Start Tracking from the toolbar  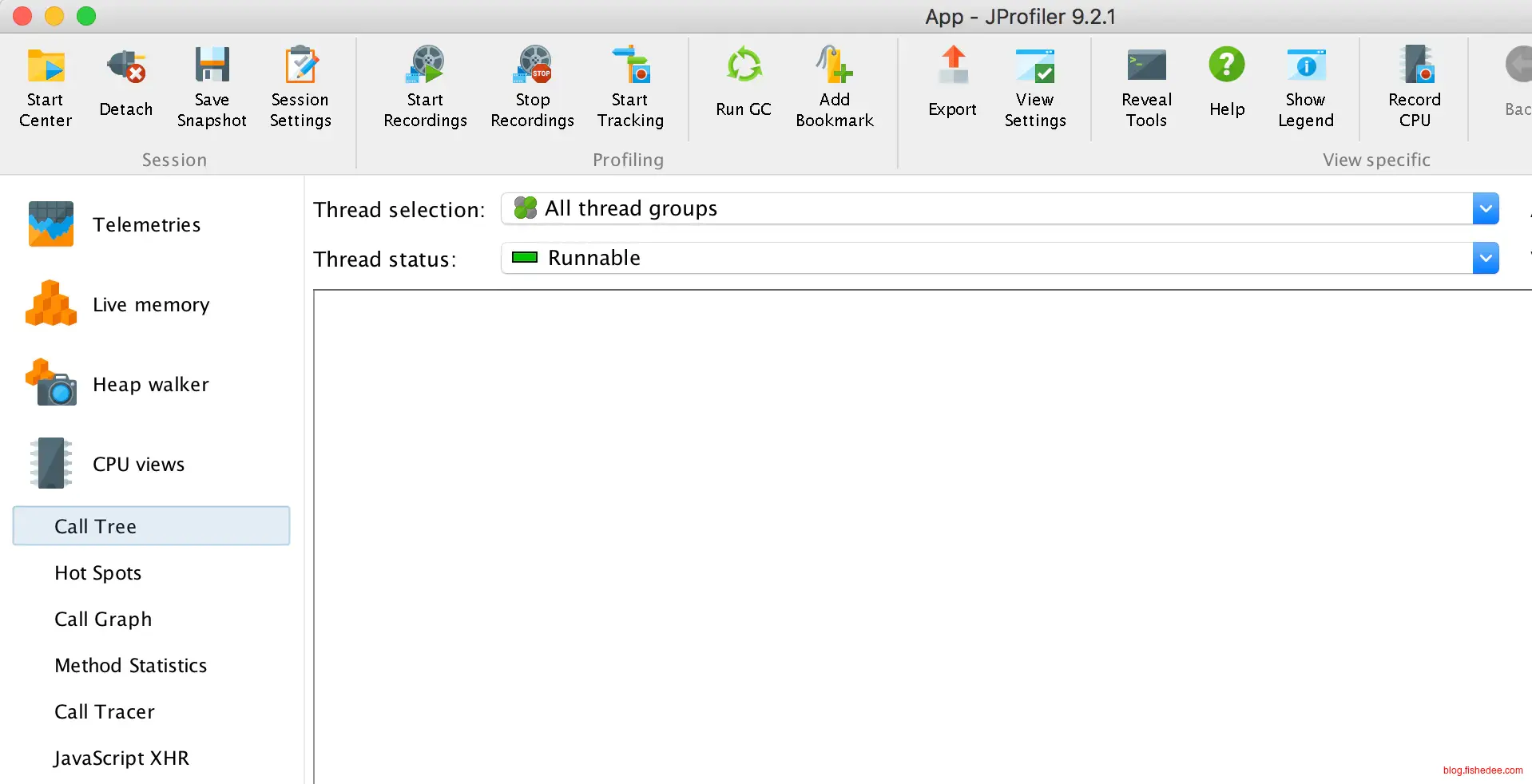click(x=630, y=86)
